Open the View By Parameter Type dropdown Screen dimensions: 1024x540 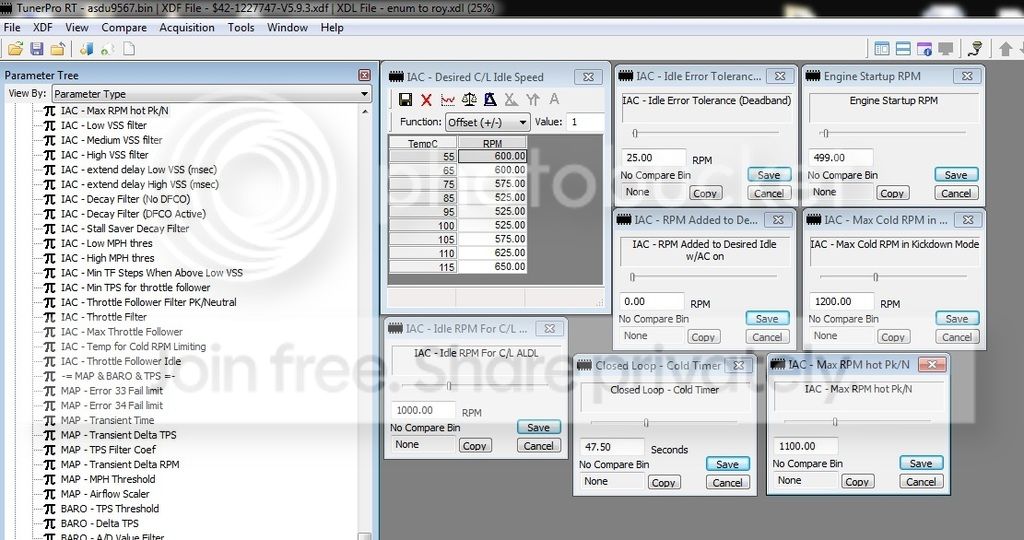[x=212, y=93]
